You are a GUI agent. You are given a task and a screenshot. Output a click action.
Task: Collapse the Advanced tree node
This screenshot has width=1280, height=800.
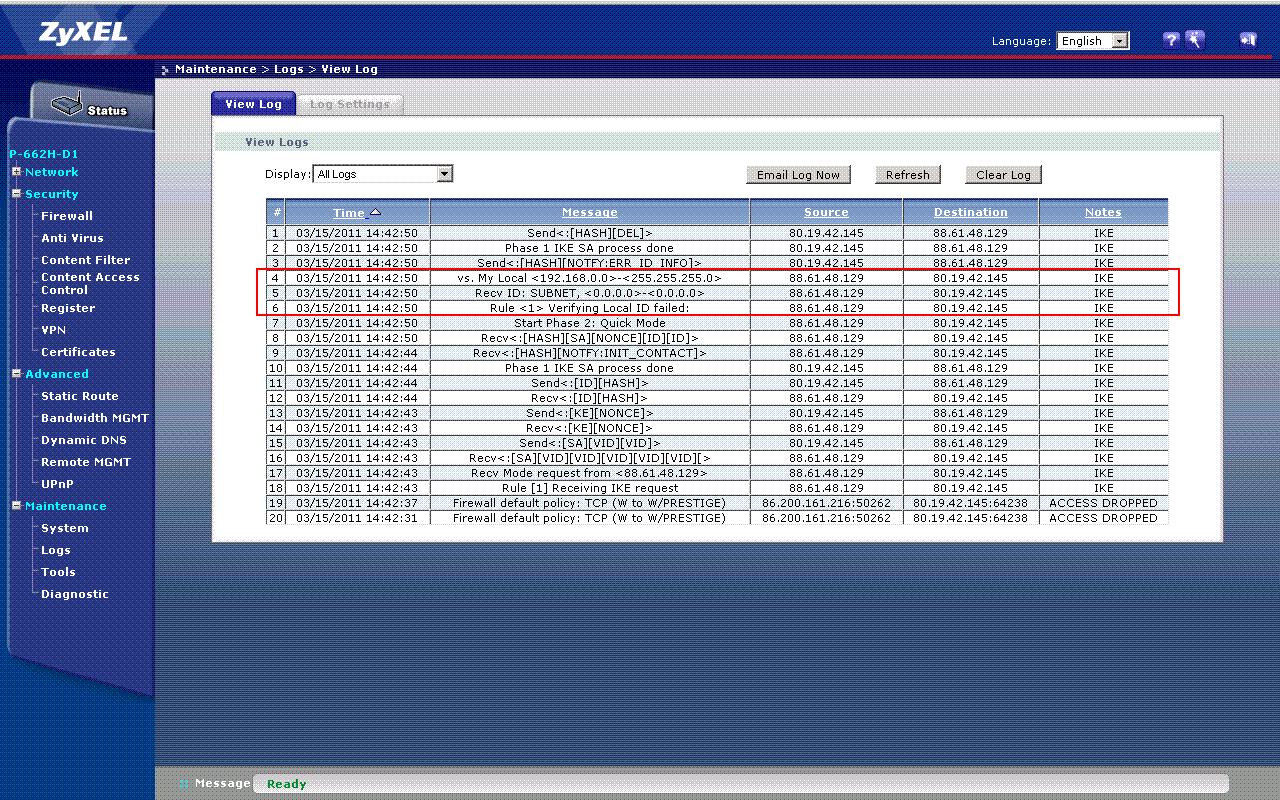[x=16, y=374]
